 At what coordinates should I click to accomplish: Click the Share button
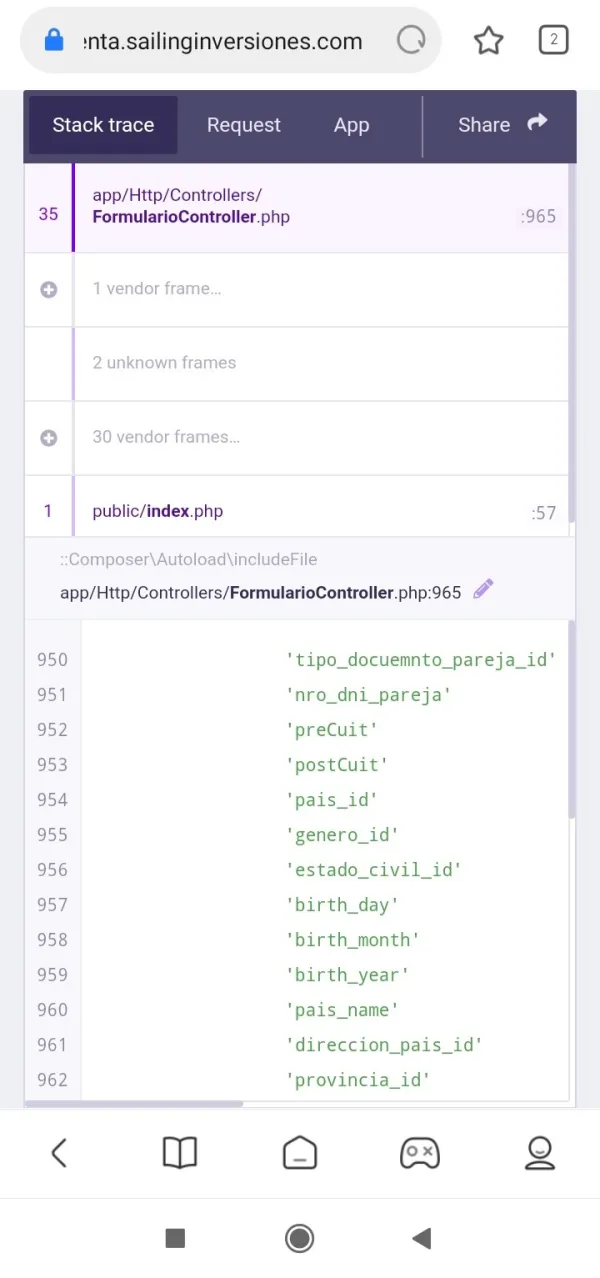click(x=502, y=125)
